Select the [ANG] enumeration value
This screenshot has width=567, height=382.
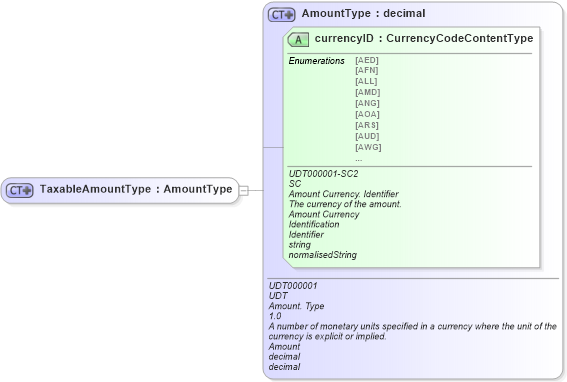point(367,103)
